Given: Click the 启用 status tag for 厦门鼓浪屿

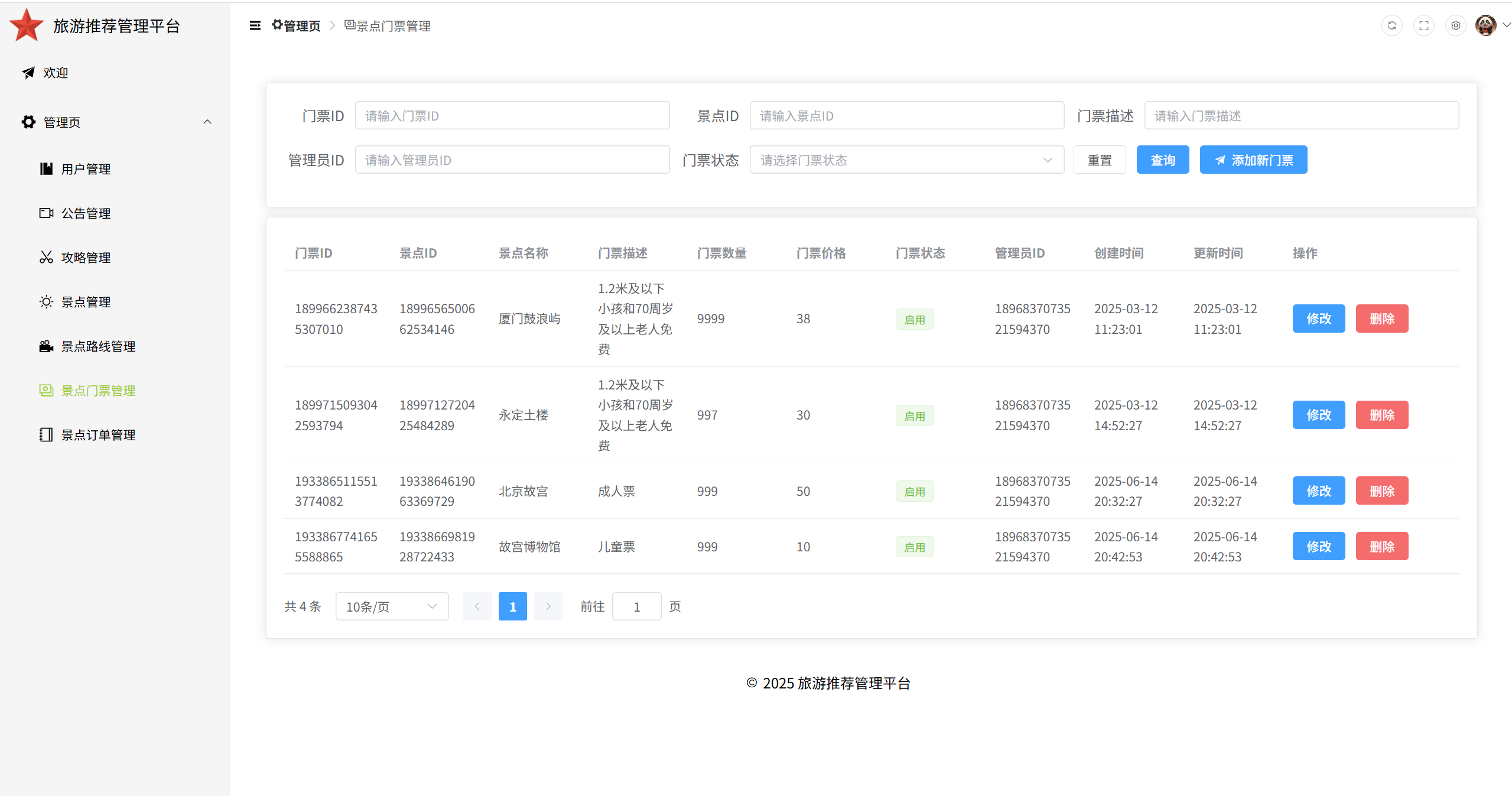Looking at the screenshot, I should click(914, 319).
